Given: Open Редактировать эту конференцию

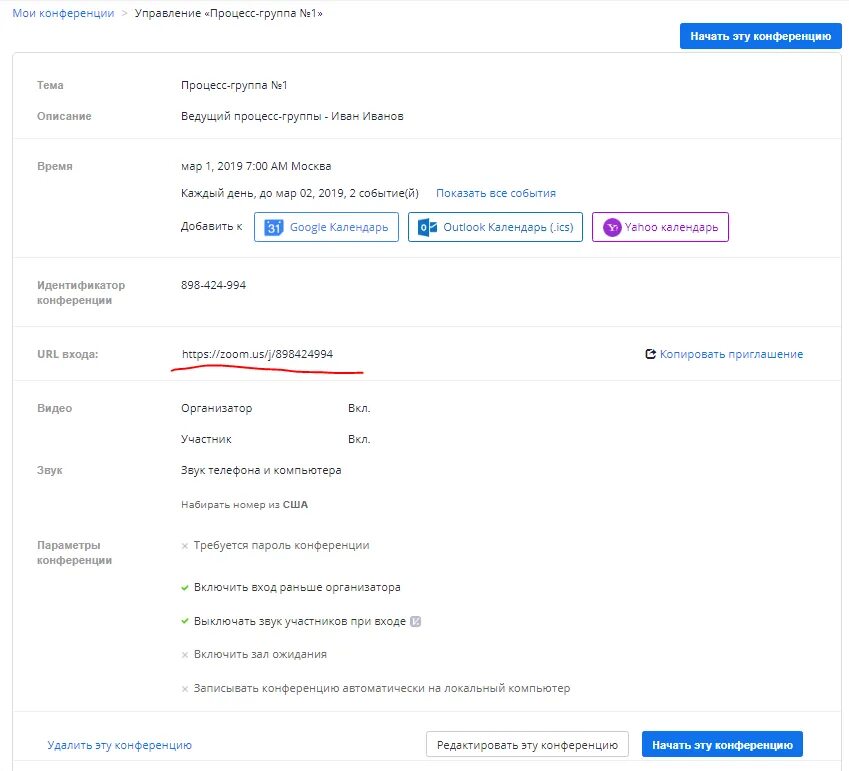Looking at the screenshot, I should [x=527, y=744].
